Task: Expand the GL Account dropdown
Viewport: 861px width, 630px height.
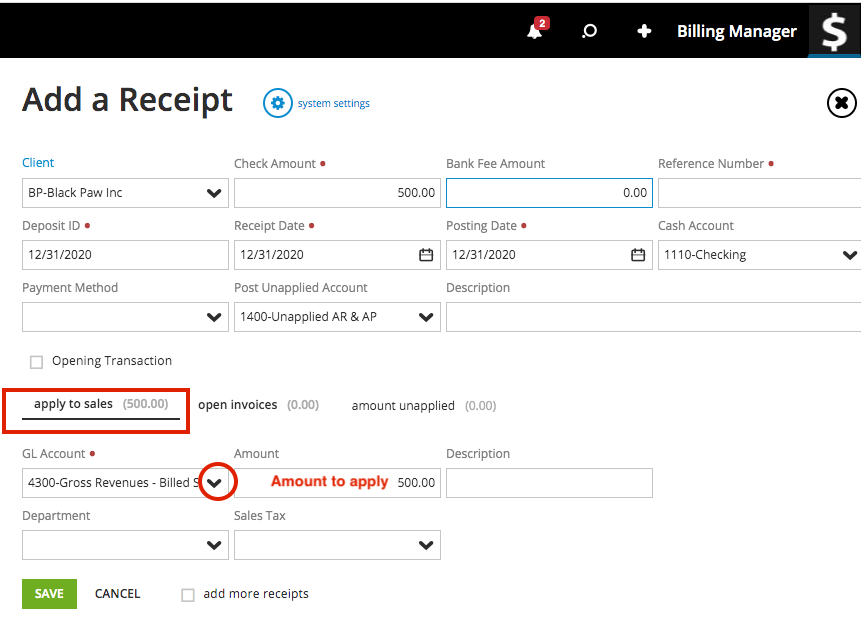Action: [x=215, y=483]
